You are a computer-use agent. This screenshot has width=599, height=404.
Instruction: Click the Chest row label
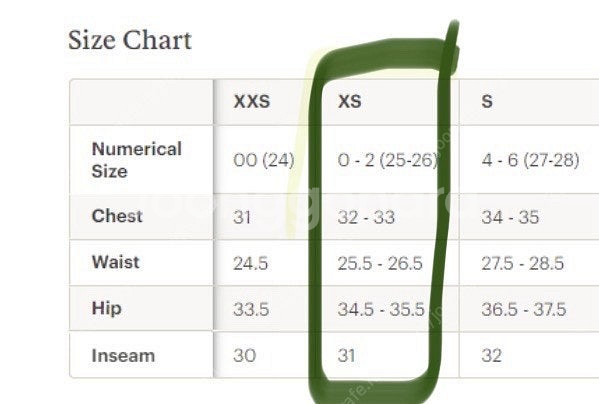click(117, 216)
